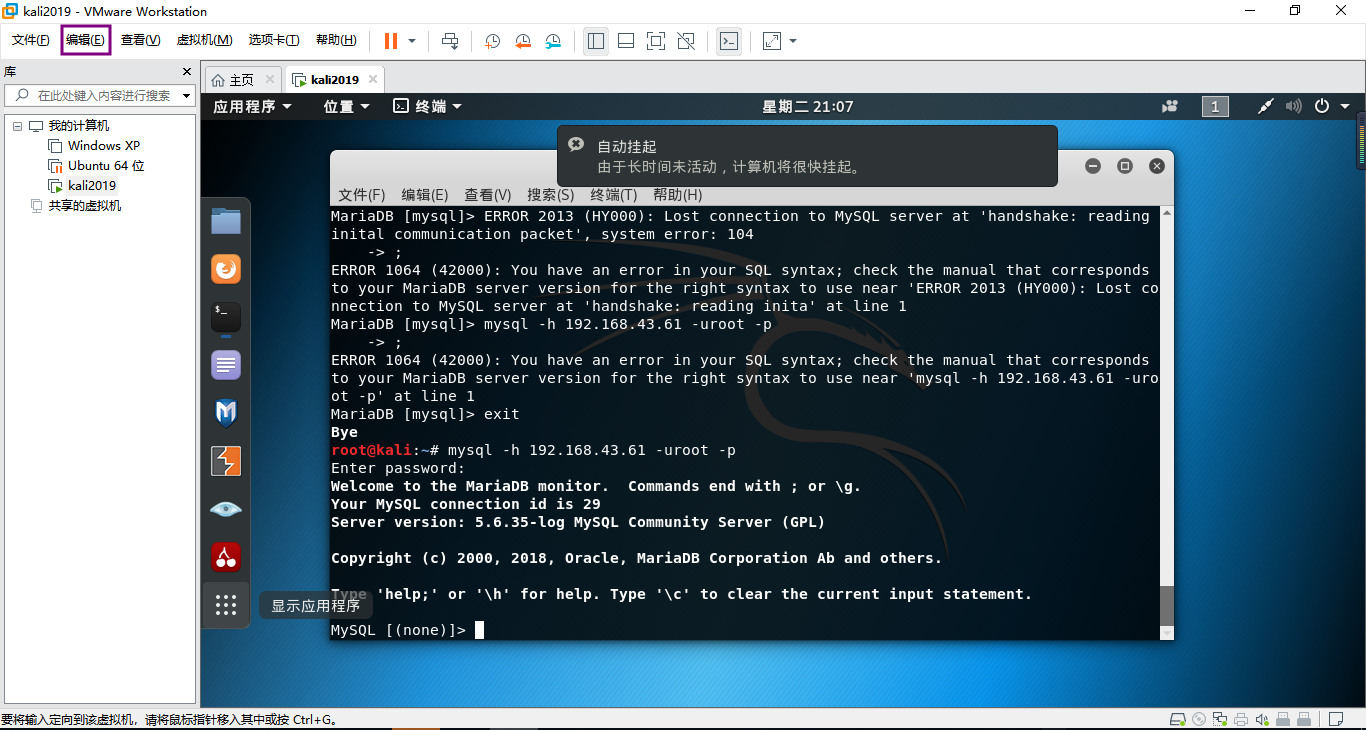Open the snapshot manager
The height and width of the screenshot is (730, 1366).
tap(555, 41)
